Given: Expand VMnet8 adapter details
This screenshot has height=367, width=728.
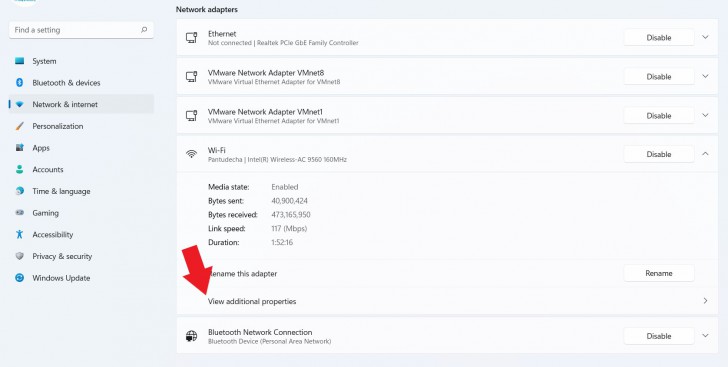Looking at the screenshot, I should 705,76.
